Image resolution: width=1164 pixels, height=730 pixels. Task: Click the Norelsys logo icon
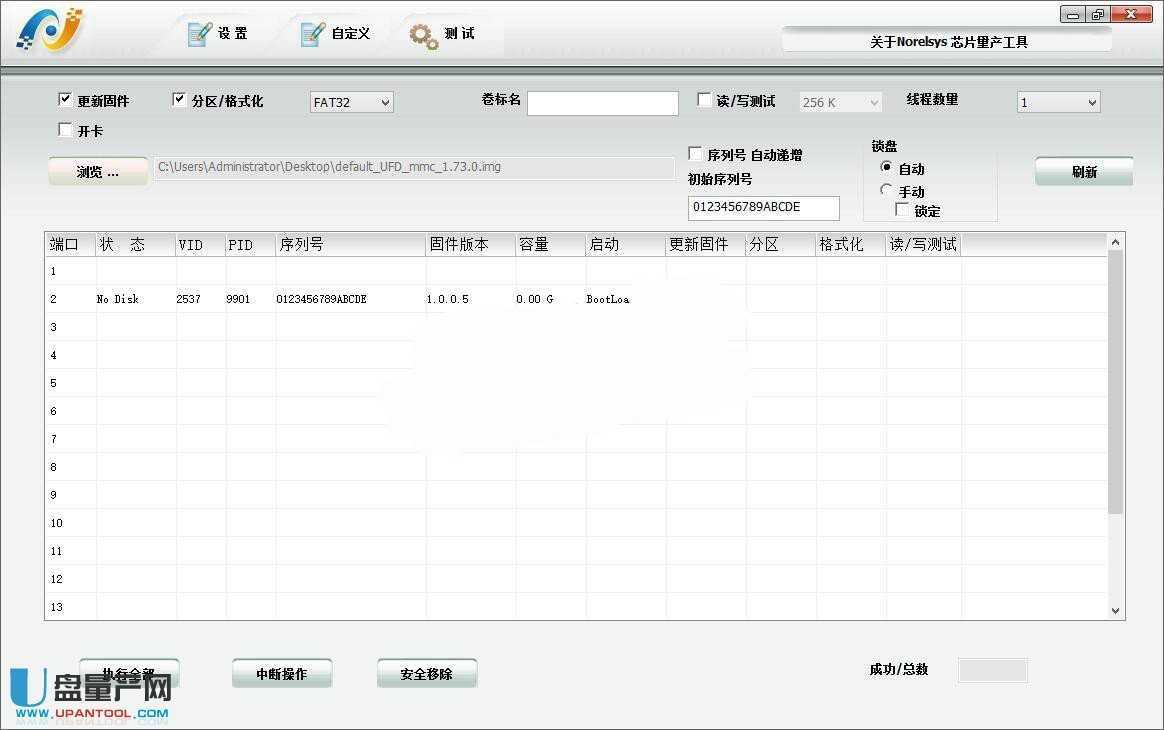point(49,30)
